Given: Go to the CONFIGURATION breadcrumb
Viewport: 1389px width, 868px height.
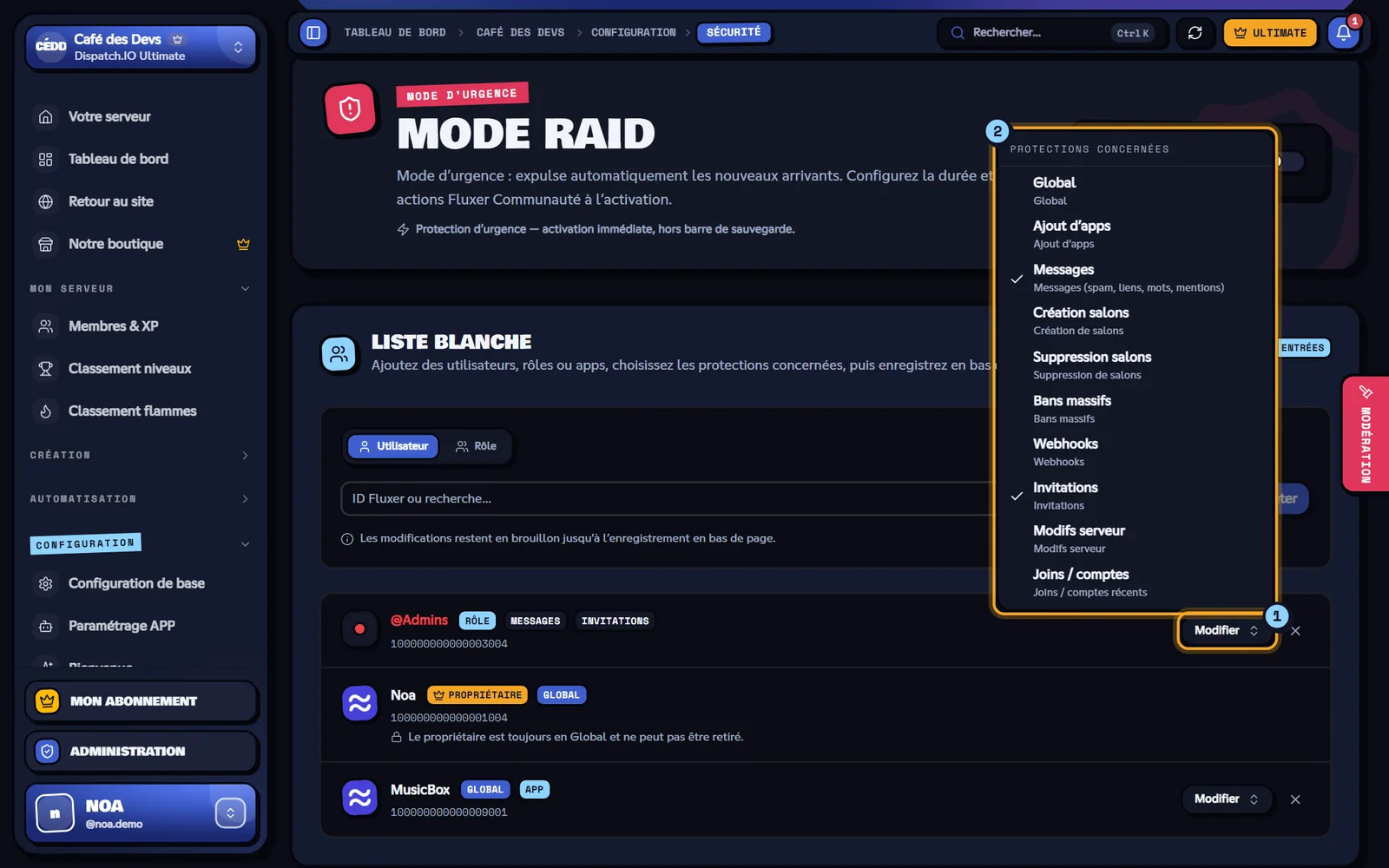Looking at the screenshot, I should tap(634, 33).
